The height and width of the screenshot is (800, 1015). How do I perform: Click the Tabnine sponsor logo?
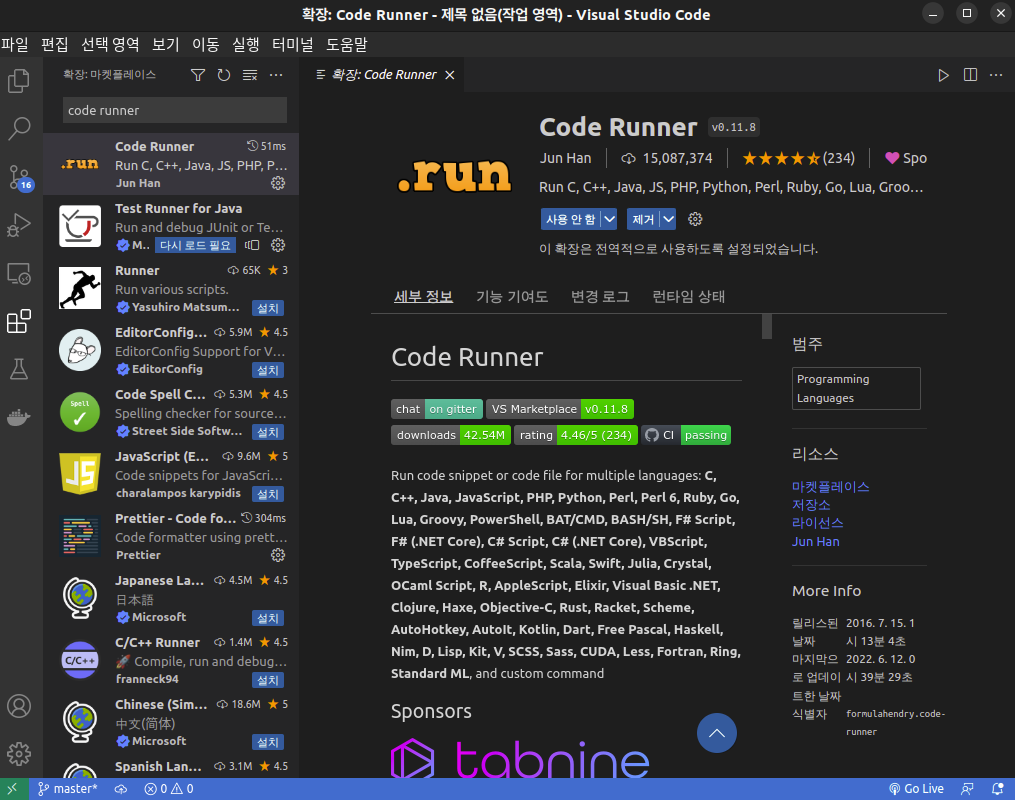[520, 758]
